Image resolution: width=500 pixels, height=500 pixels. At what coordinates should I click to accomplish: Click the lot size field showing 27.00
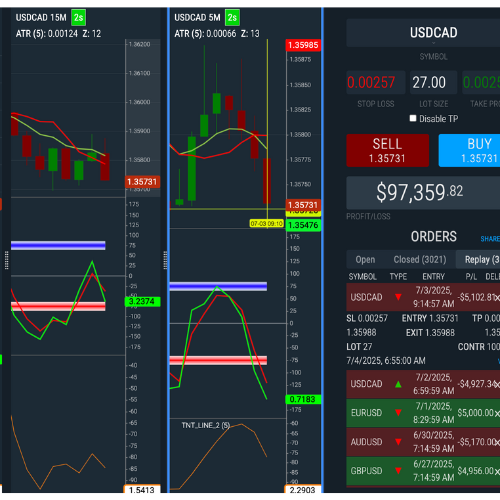[433, 82]
